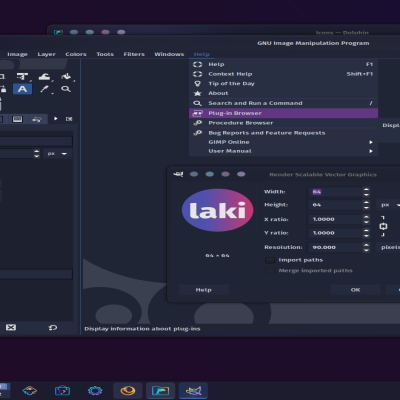Open the px unit dropdown in tool options
400x400 pixels.
[x=57, y=154]
